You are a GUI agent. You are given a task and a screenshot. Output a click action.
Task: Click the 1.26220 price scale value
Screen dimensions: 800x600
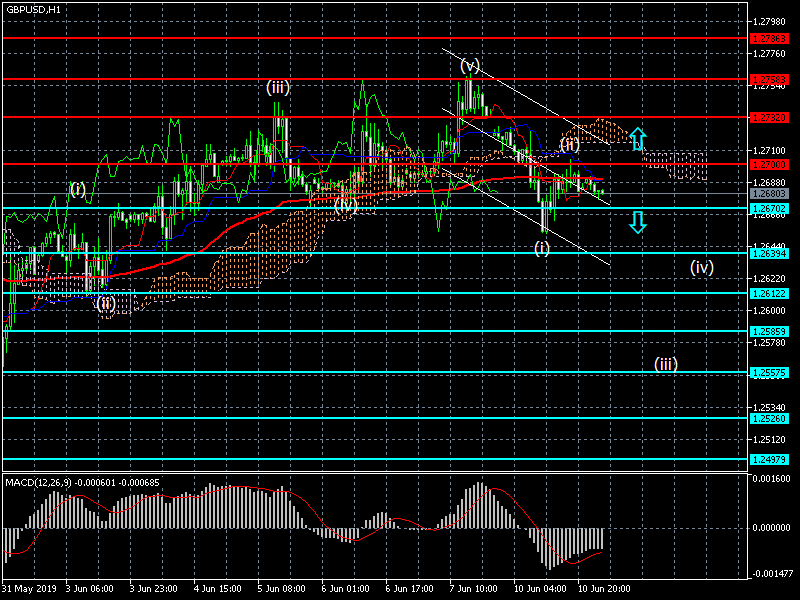[769, 279]
